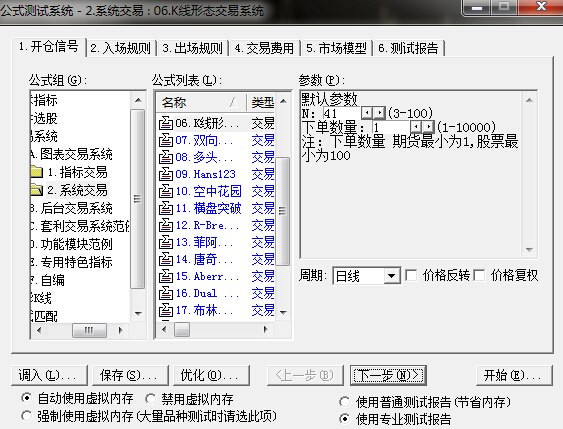Click the formula icon beside 10.空中花园
Screen dimensions: 563x429
(166, 191)
